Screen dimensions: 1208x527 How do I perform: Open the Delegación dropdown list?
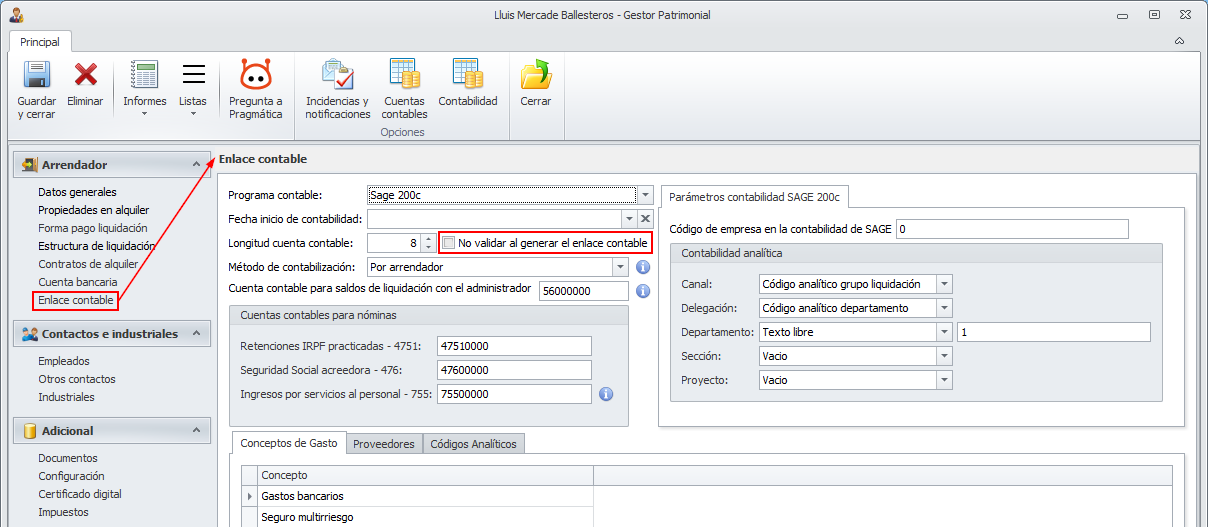[944, 308]
